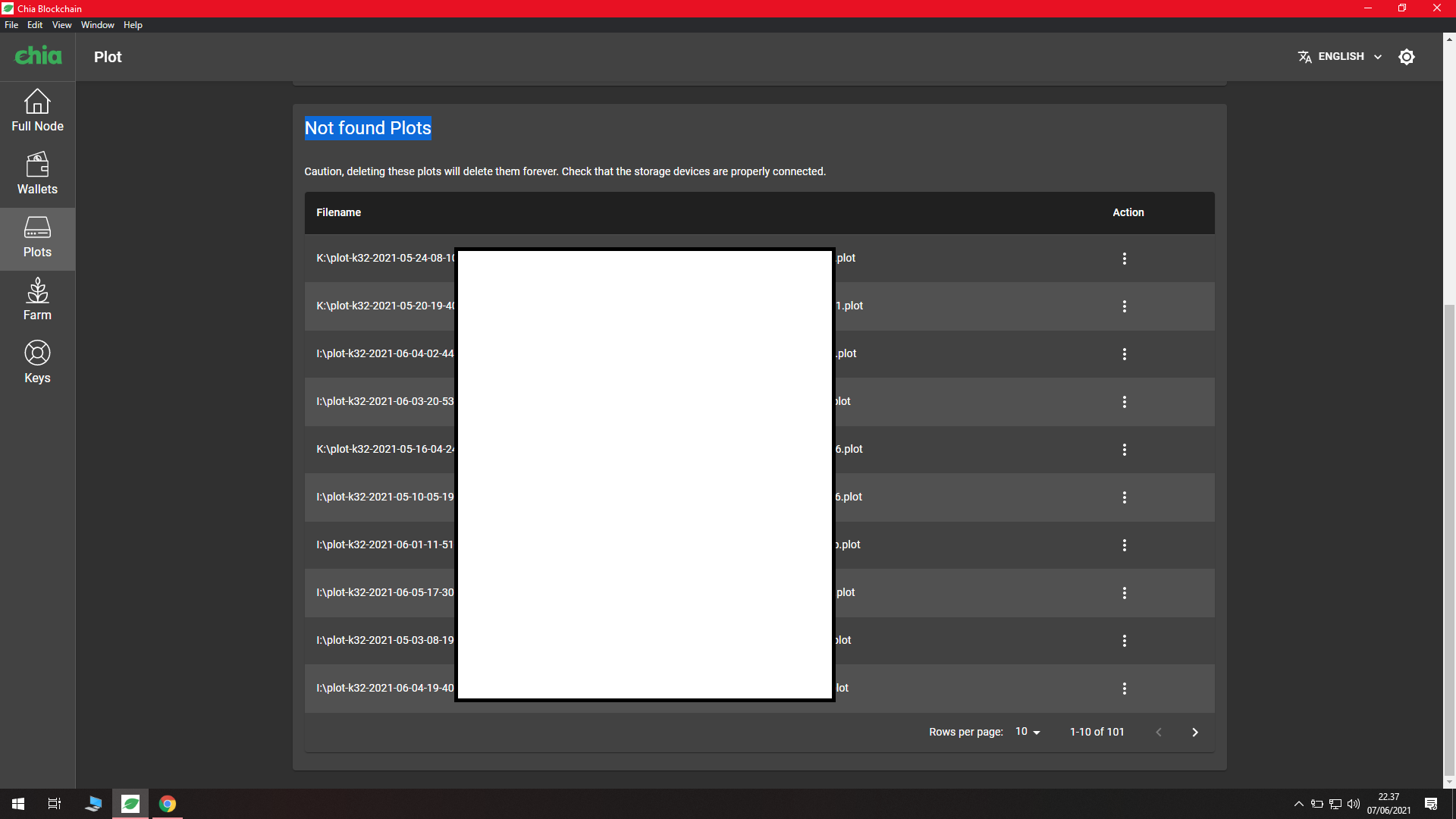The height and width of the screenshot is (819, 1456).
Task: Open the File menu
Action: pos(11,25)
